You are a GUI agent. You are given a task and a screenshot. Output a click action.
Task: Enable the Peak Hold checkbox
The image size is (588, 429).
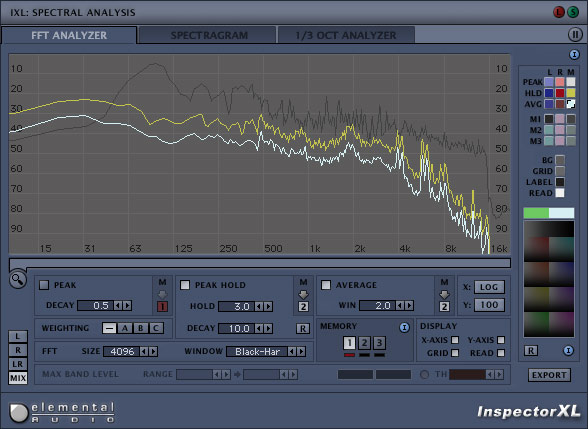(185, 285)
